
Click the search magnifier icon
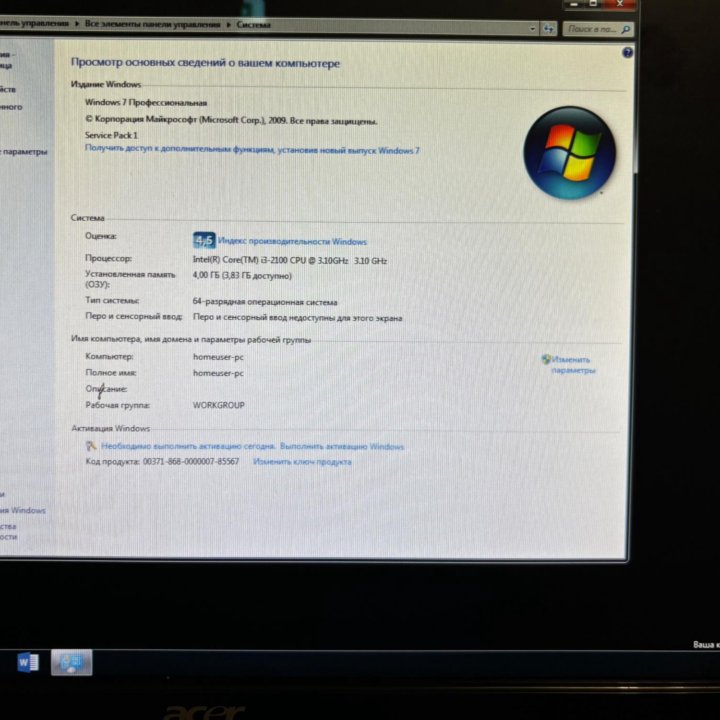(x=625, y=29)
